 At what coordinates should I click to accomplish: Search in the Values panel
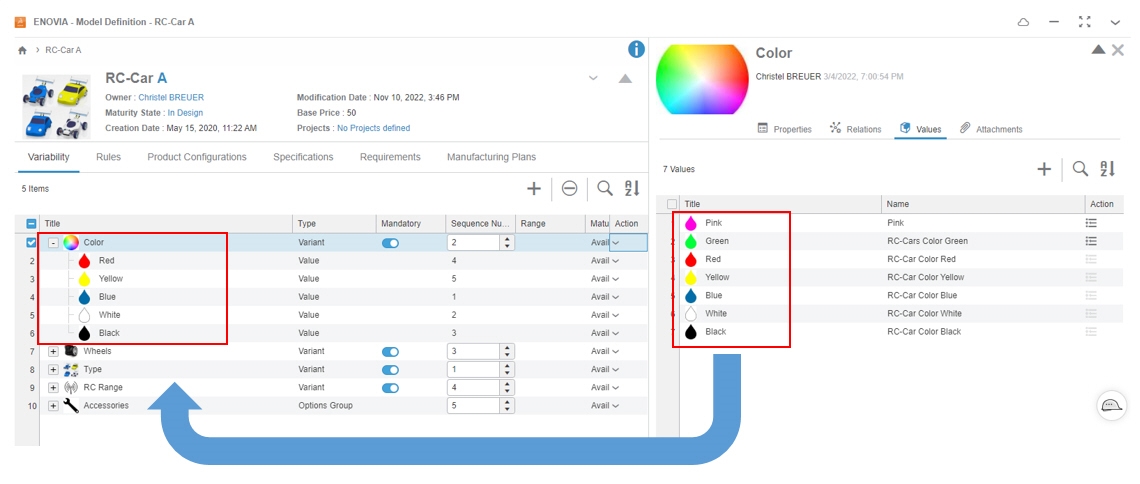click(1080, 169)
